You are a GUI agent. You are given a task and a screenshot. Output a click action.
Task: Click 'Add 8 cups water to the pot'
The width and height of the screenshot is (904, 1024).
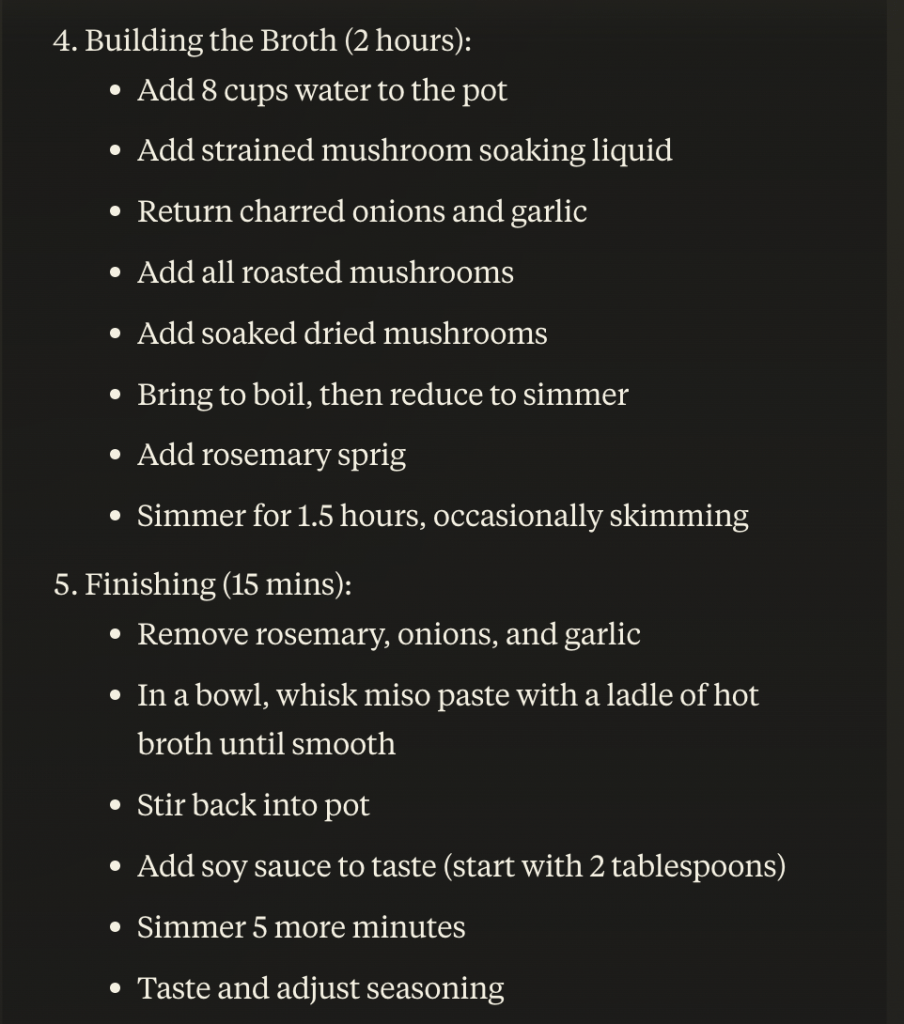point(322,90)
